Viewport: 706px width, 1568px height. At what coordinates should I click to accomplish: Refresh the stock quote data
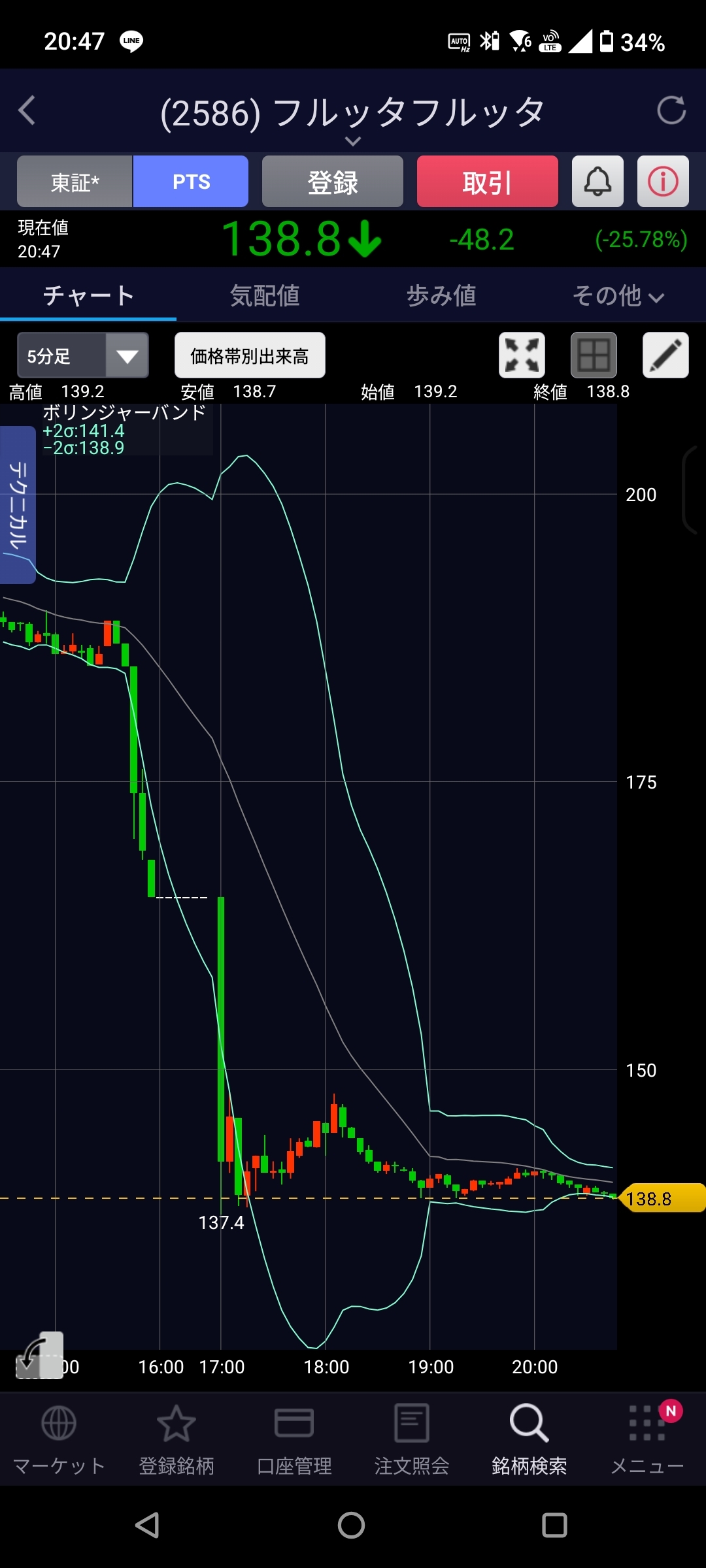[671, 110]
